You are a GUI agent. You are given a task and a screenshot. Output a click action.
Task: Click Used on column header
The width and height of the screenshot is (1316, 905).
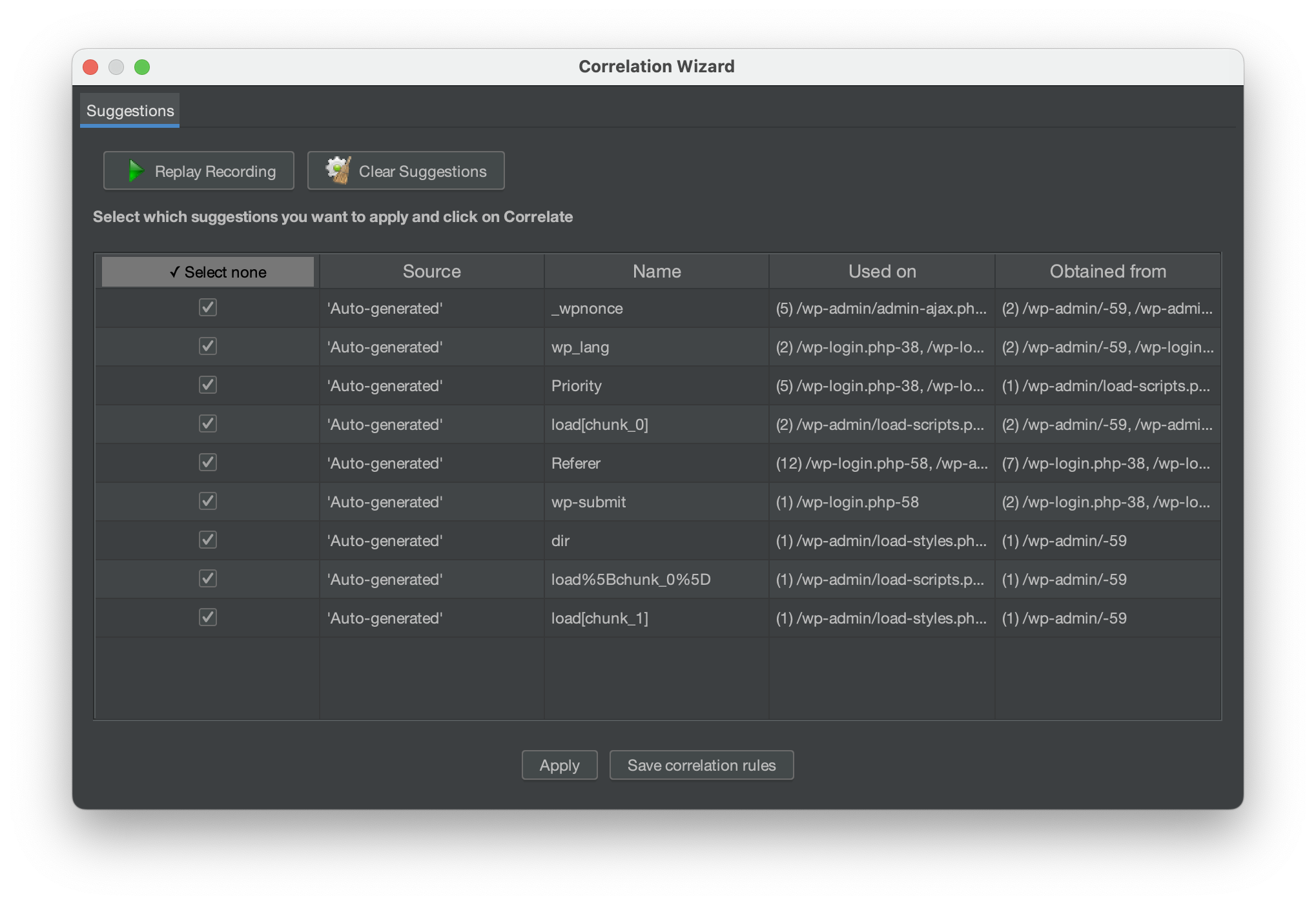tap(881, 270)
